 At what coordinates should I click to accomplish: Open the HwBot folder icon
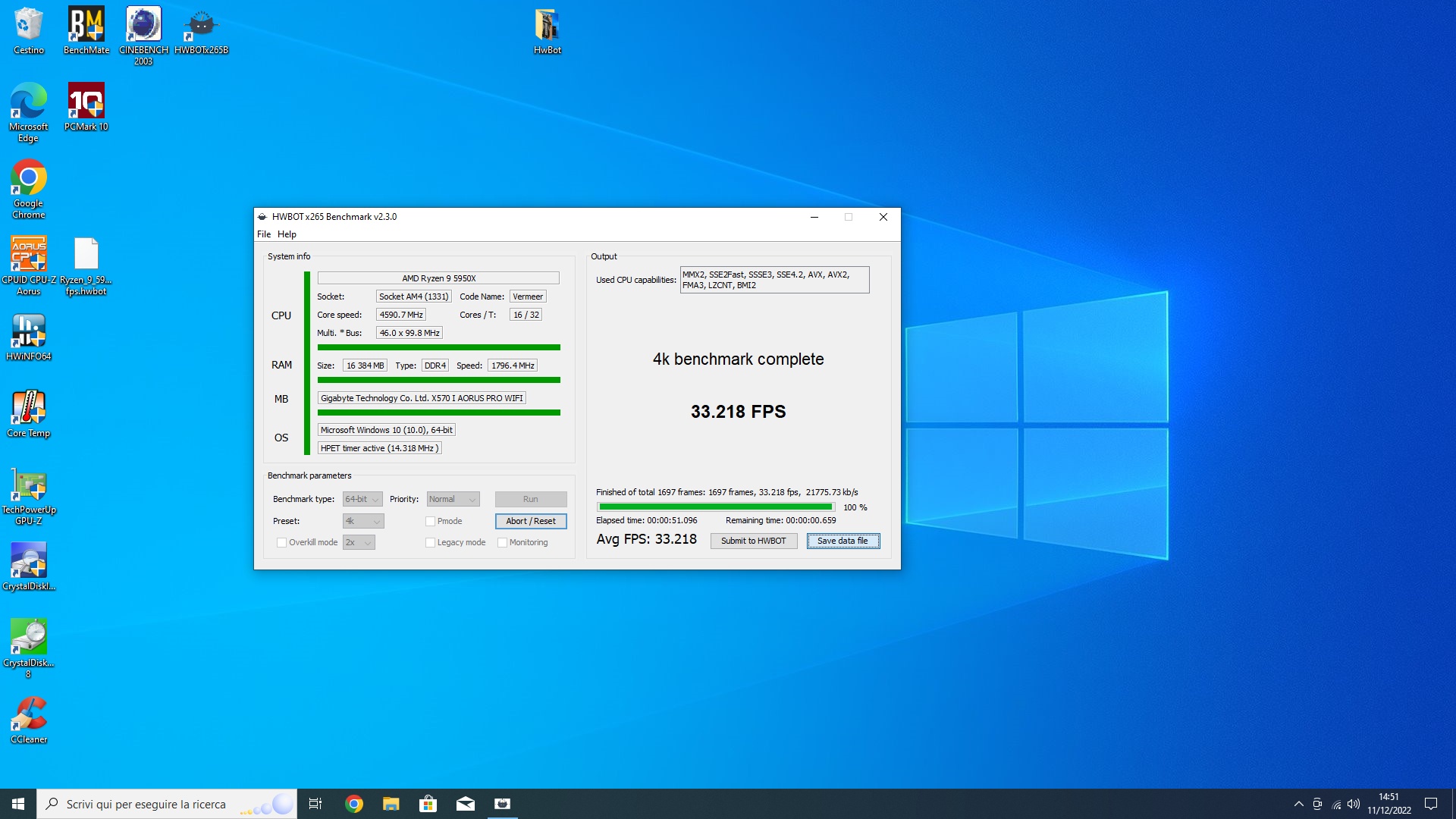547,31
